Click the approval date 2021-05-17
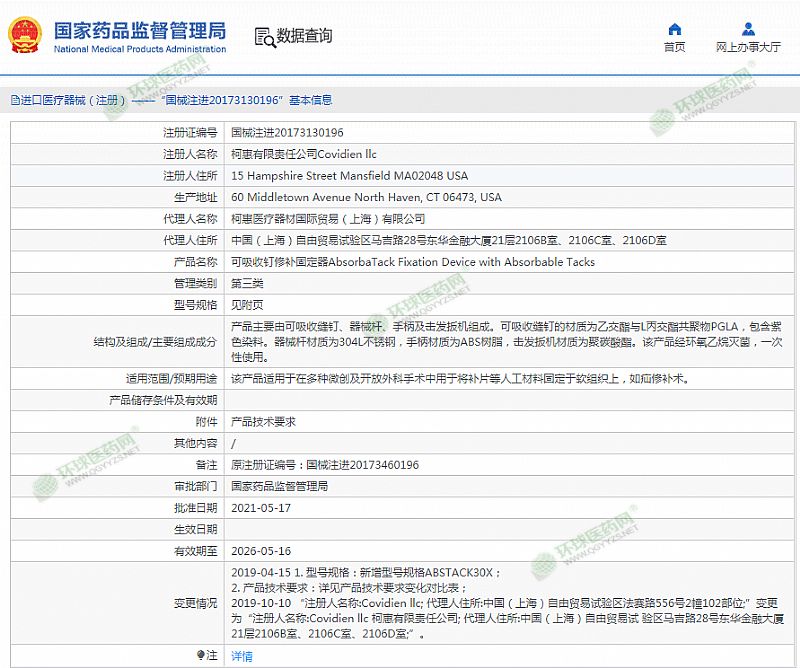This screenshot has width=800, height=668. [x=260, y=508]
